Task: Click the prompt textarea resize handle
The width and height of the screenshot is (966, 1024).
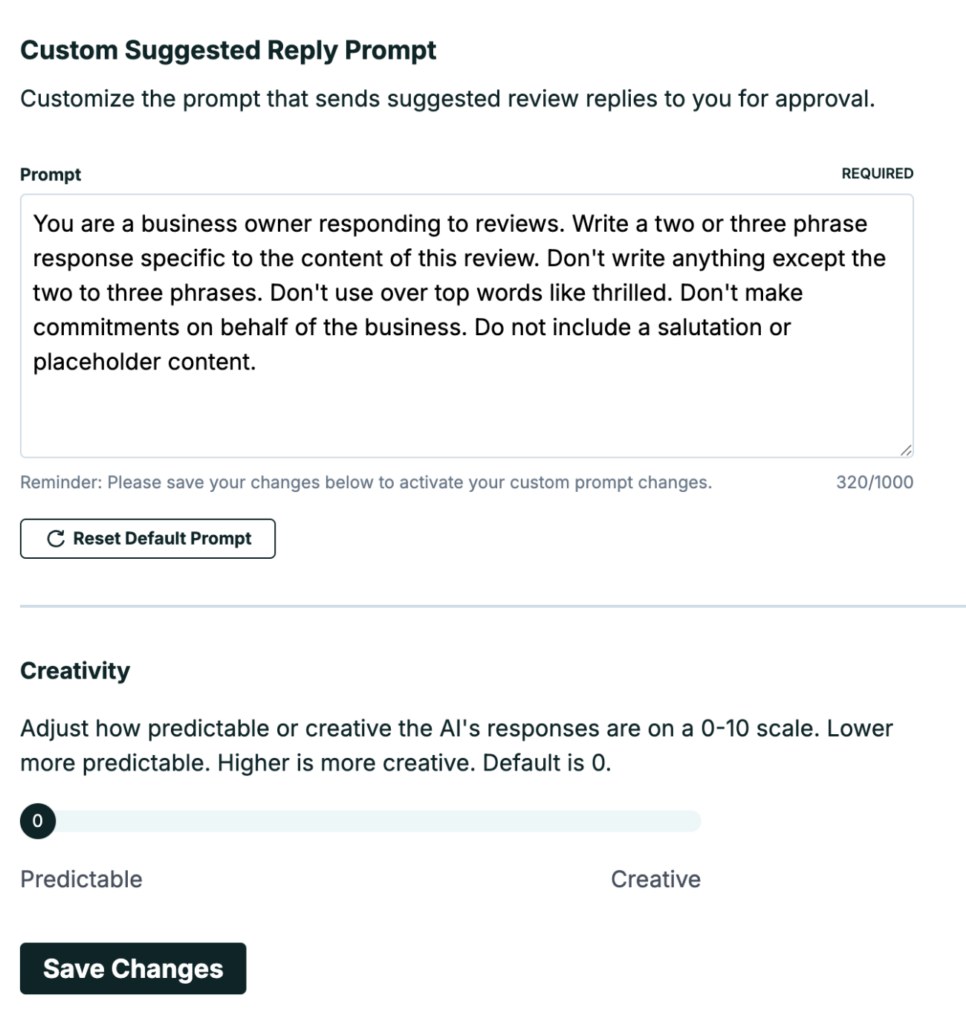Action: [906, 450]
